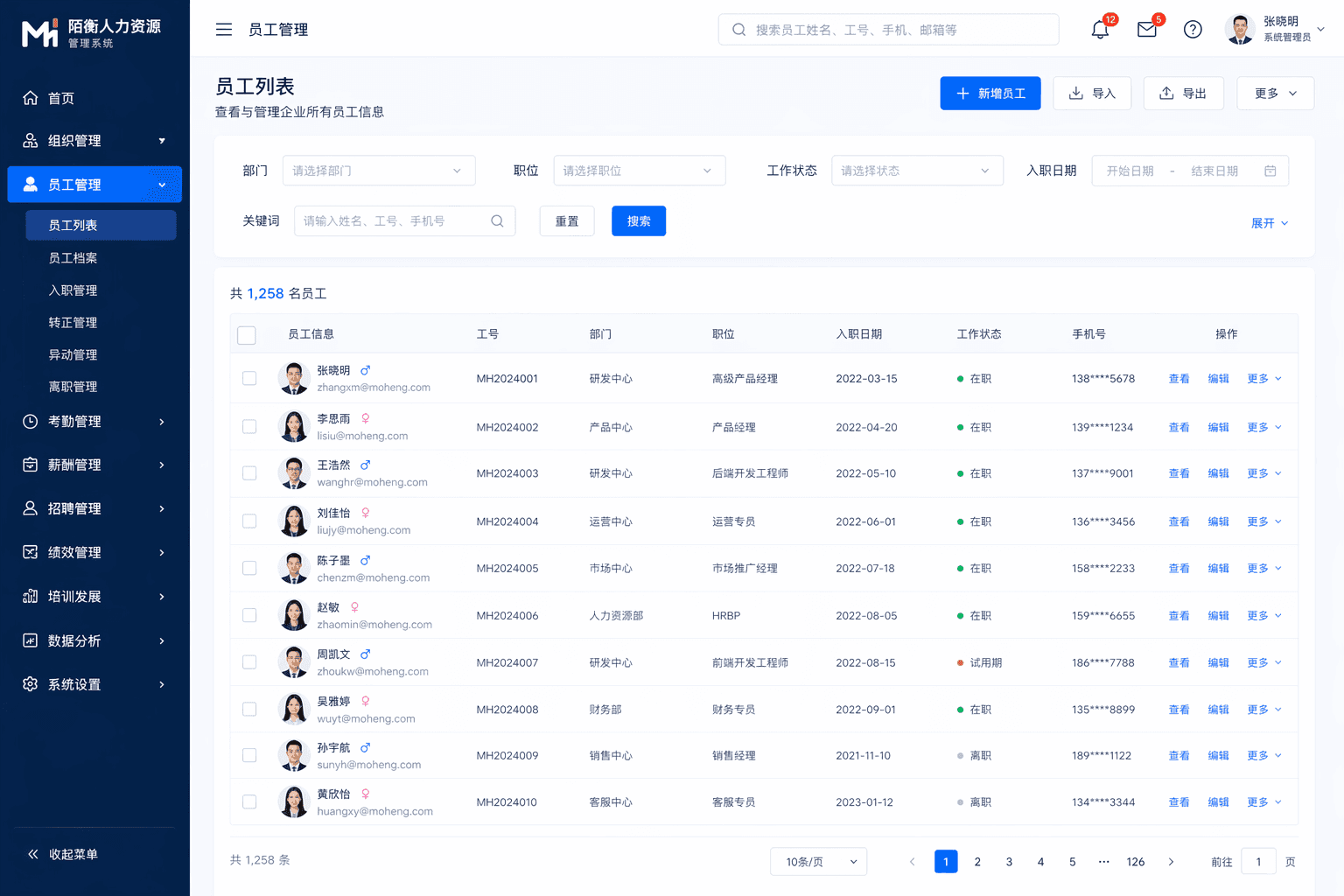Open the 部门 department dropdown

pos(379,171)
